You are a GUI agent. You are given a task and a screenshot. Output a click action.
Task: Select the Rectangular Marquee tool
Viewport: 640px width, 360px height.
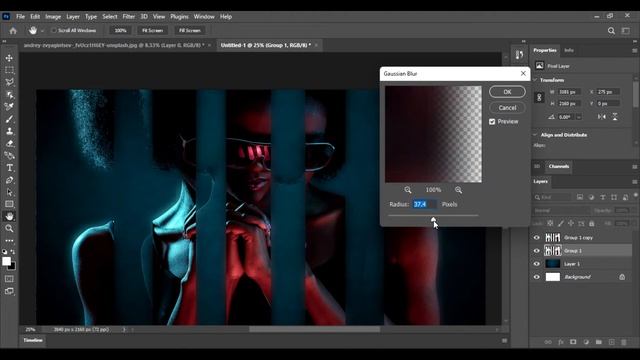tap(9, 70)
